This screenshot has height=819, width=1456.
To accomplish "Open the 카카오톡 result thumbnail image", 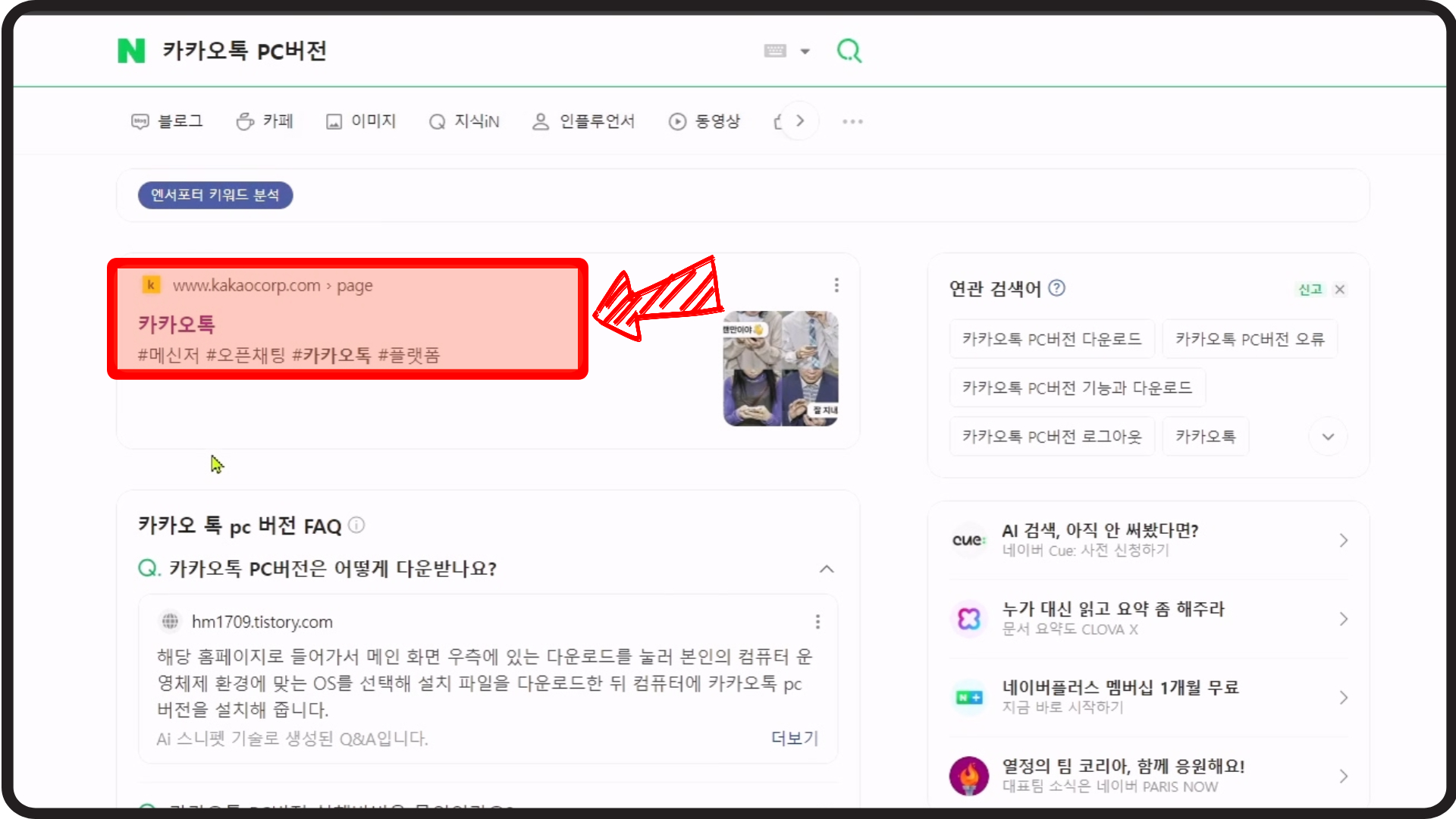I will pyautogui.click(x=781, y=369).
